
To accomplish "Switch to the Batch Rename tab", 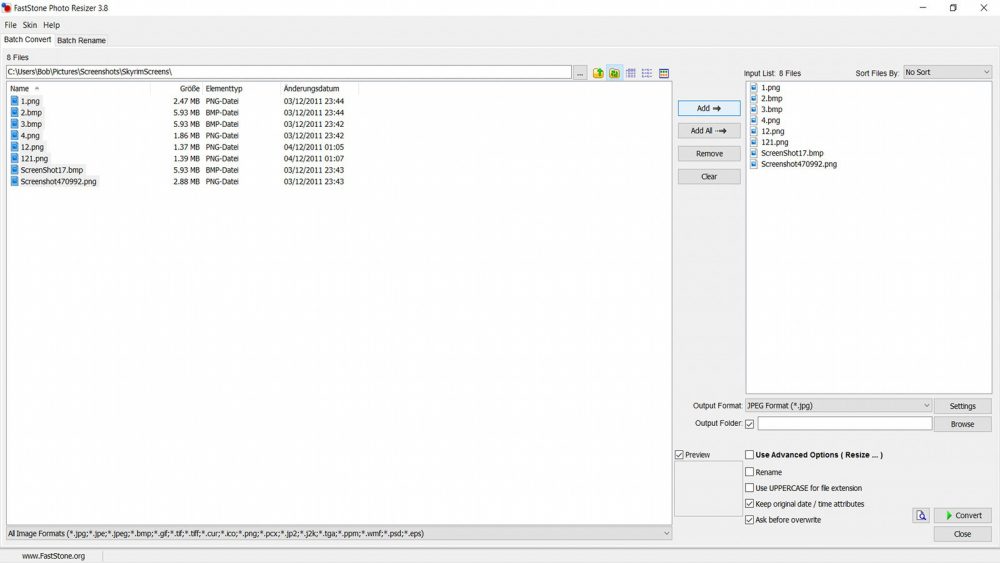I will pyautogui.click(x=81, y=40).
